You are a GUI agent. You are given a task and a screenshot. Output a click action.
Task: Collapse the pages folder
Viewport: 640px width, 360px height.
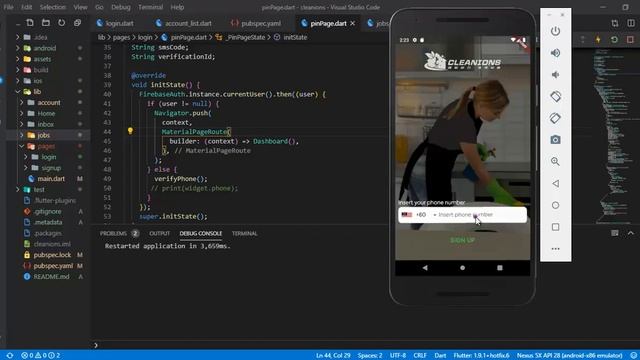21,146
